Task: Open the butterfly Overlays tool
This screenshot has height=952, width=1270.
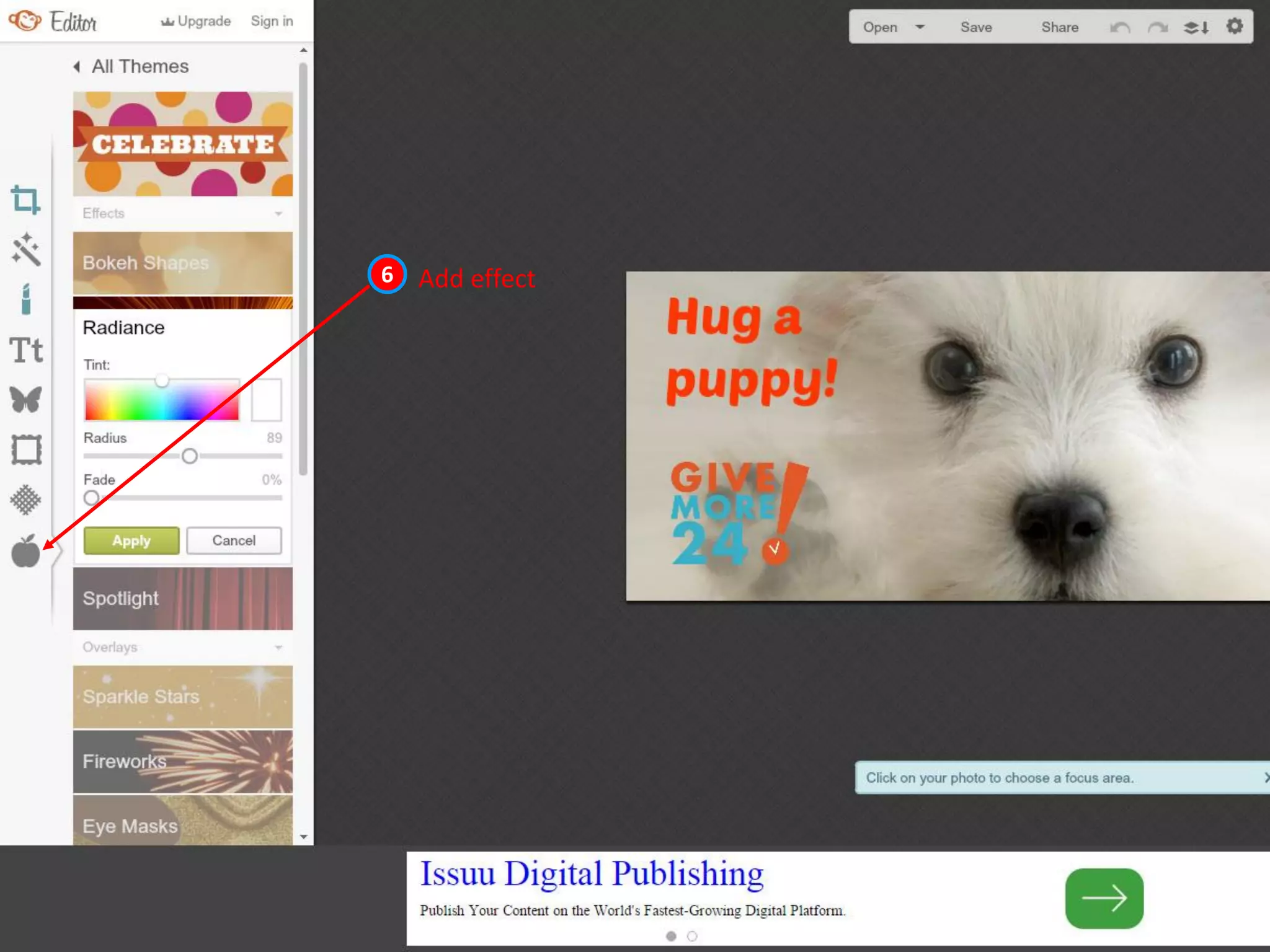Action: click(25, 400)
